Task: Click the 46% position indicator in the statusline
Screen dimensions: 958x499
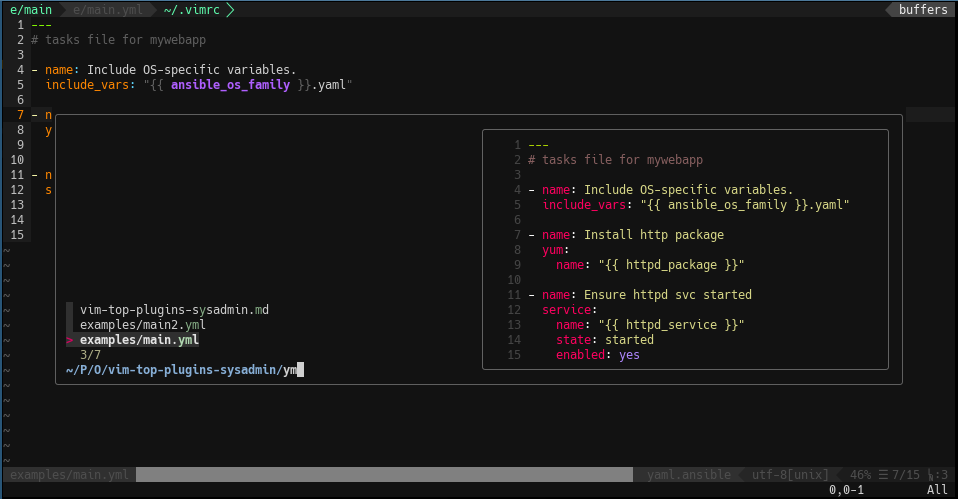Action: pos(860,474)
